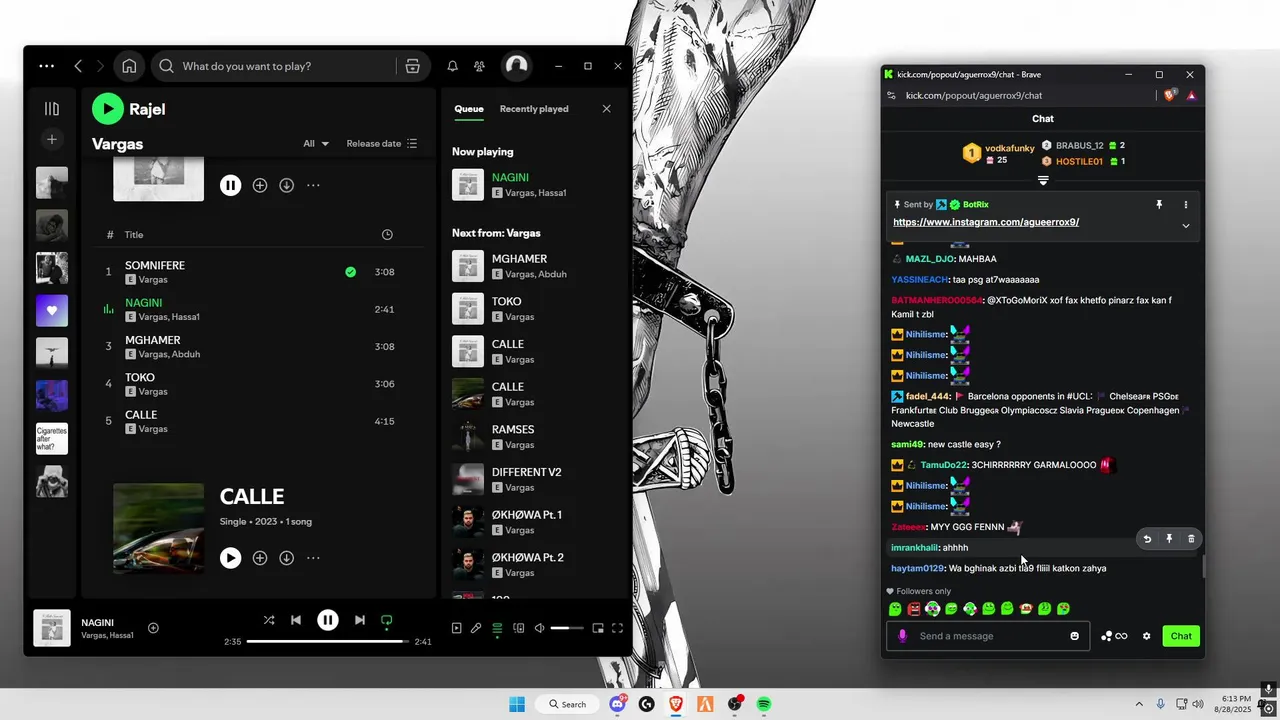Image resolution: width=1280 pixels, height=720 pixels.
Task: Click the Send a message field
Action: point(988,636)
